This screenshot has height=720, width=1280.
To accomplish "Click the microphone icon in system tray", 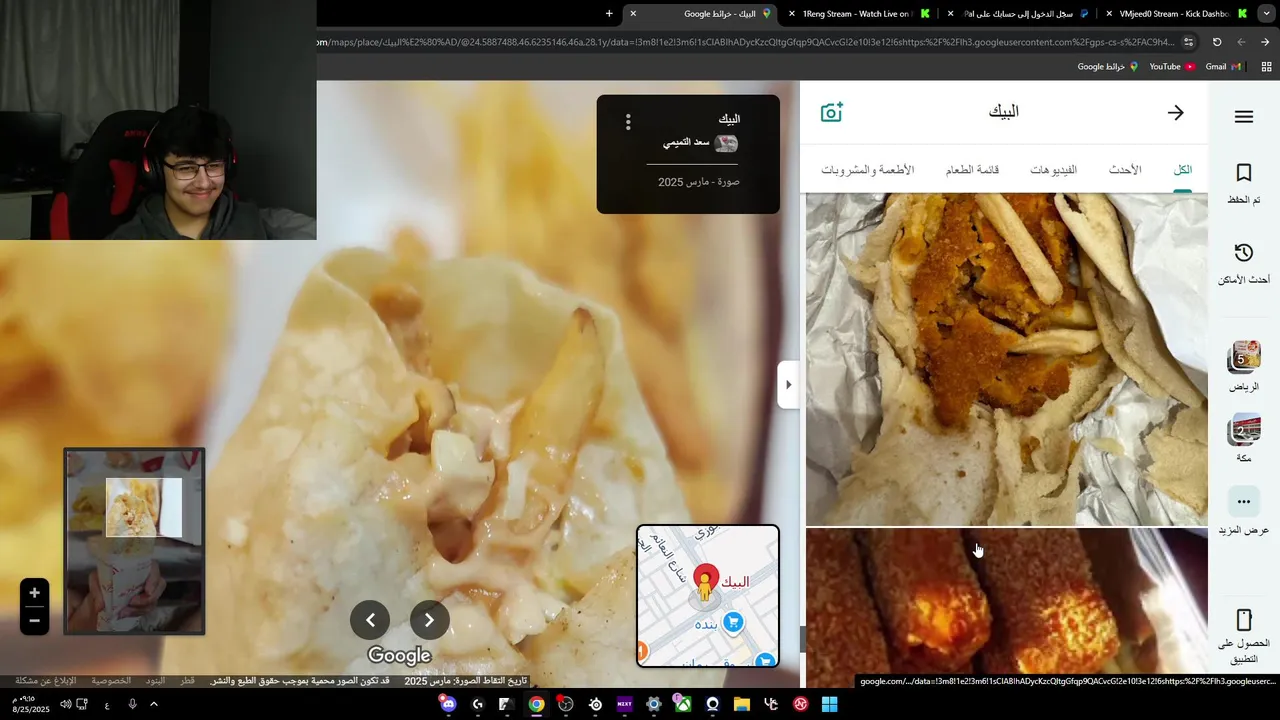I will click(132, 704).
